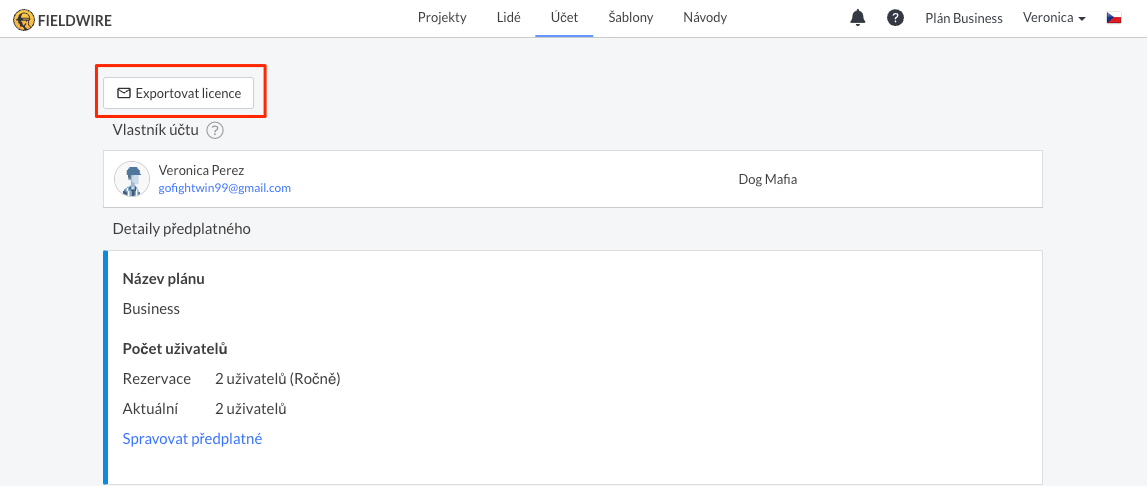Open the help question mark in header
This screenshot has height=486, width=1147.
[895, 18]
